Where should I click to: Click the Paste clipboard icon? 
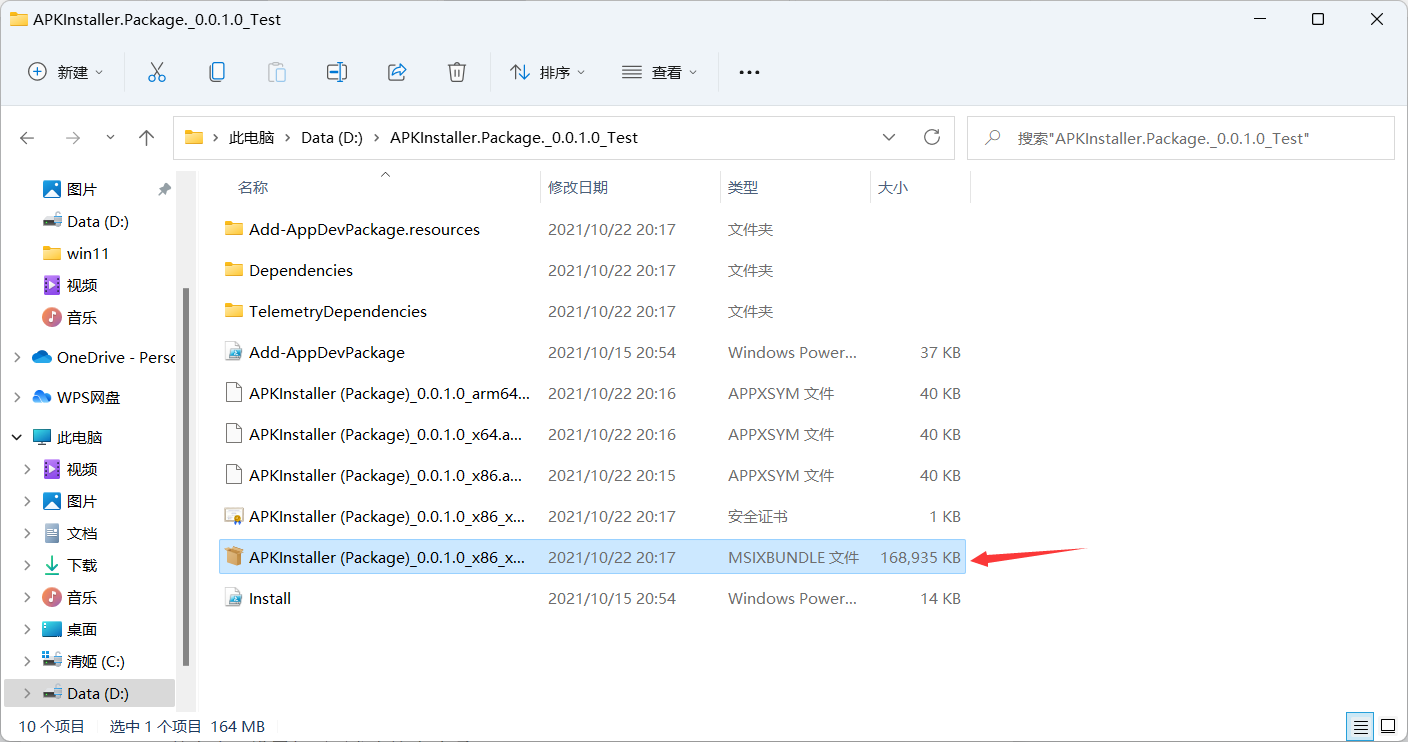[x=277, y=72]
